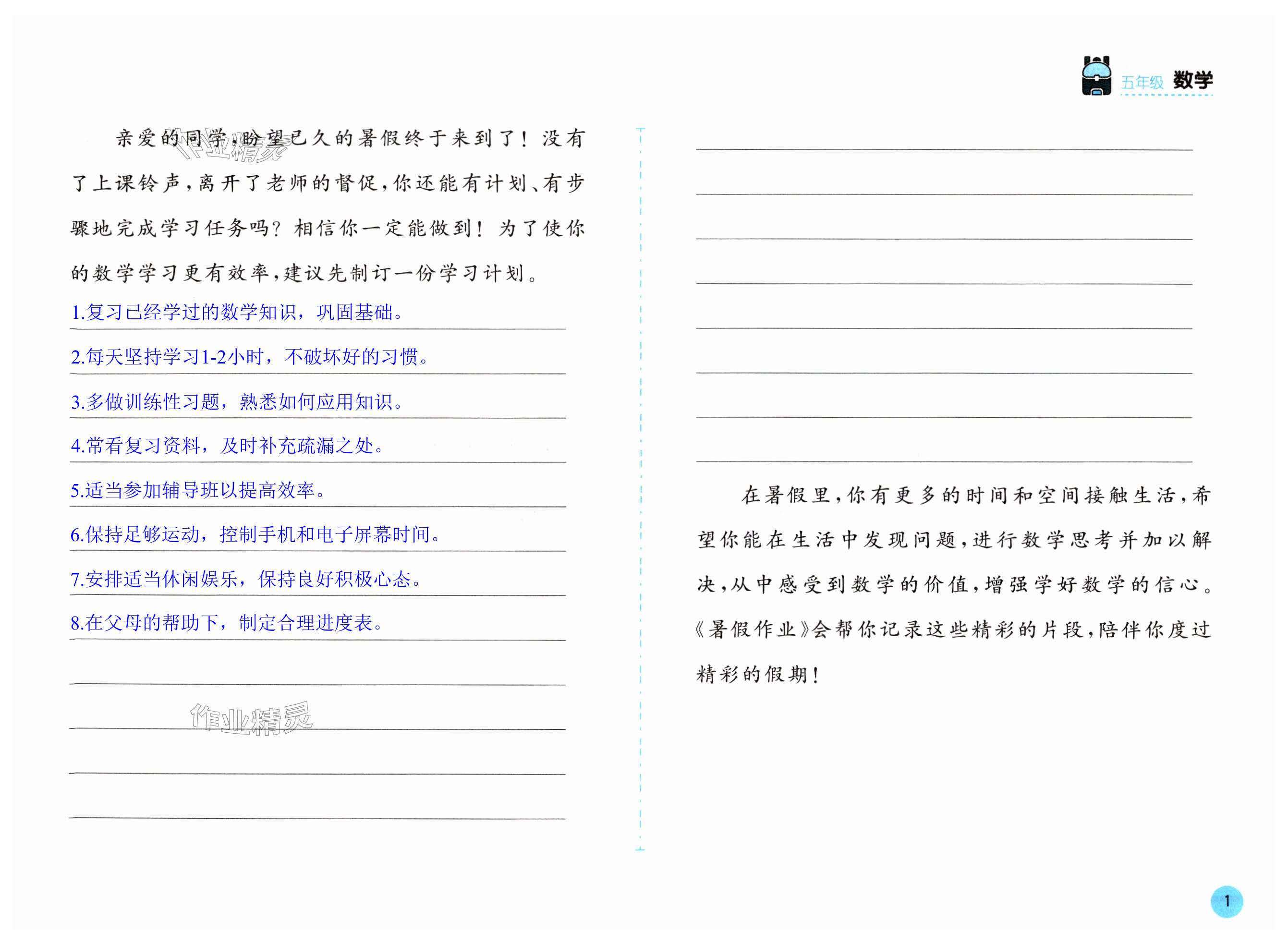Select answer line 8 about 在父母的帮助下

(227, 623)
